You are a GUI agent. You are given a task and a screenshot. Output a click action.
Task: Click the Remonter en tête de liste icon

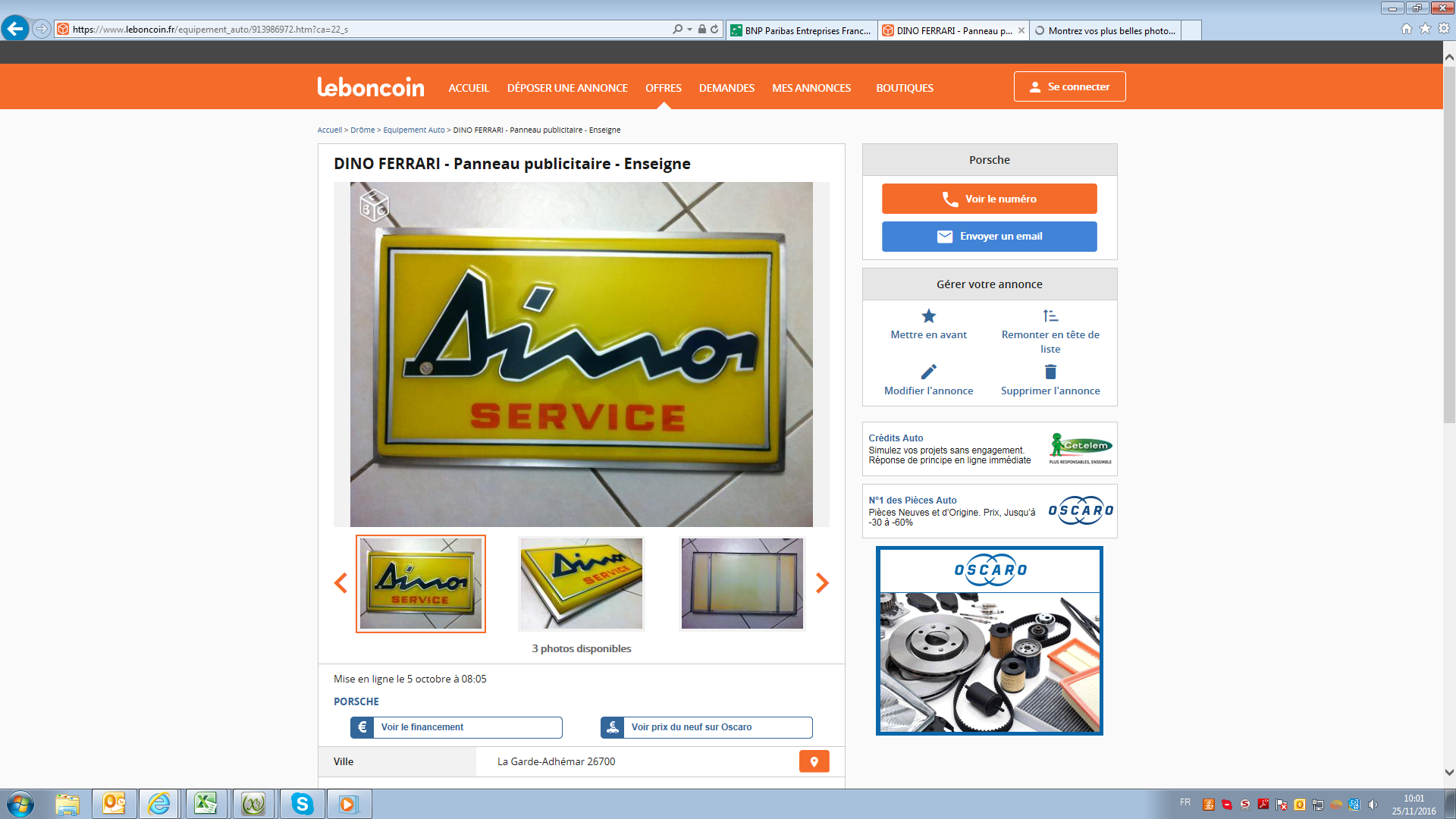[1050, 316]
